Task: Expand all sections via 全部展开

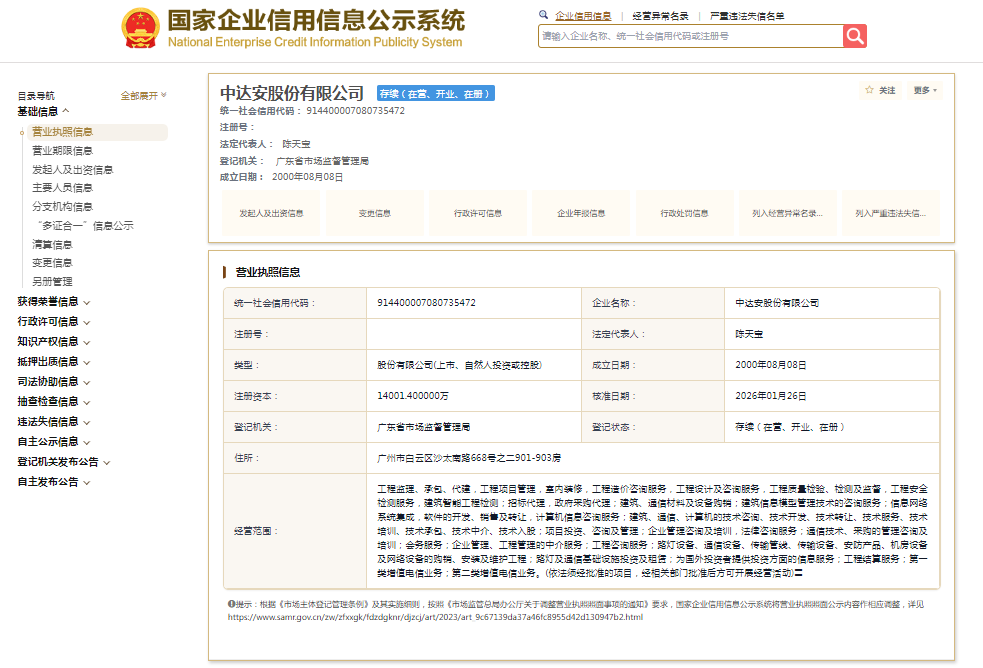Action: pos(143,96)
